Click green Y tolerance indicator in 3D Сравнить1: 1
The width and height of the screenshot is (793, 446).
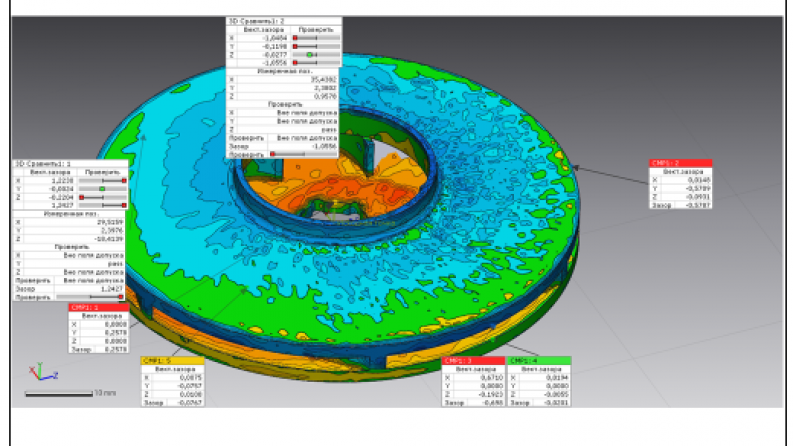[102, 188]
